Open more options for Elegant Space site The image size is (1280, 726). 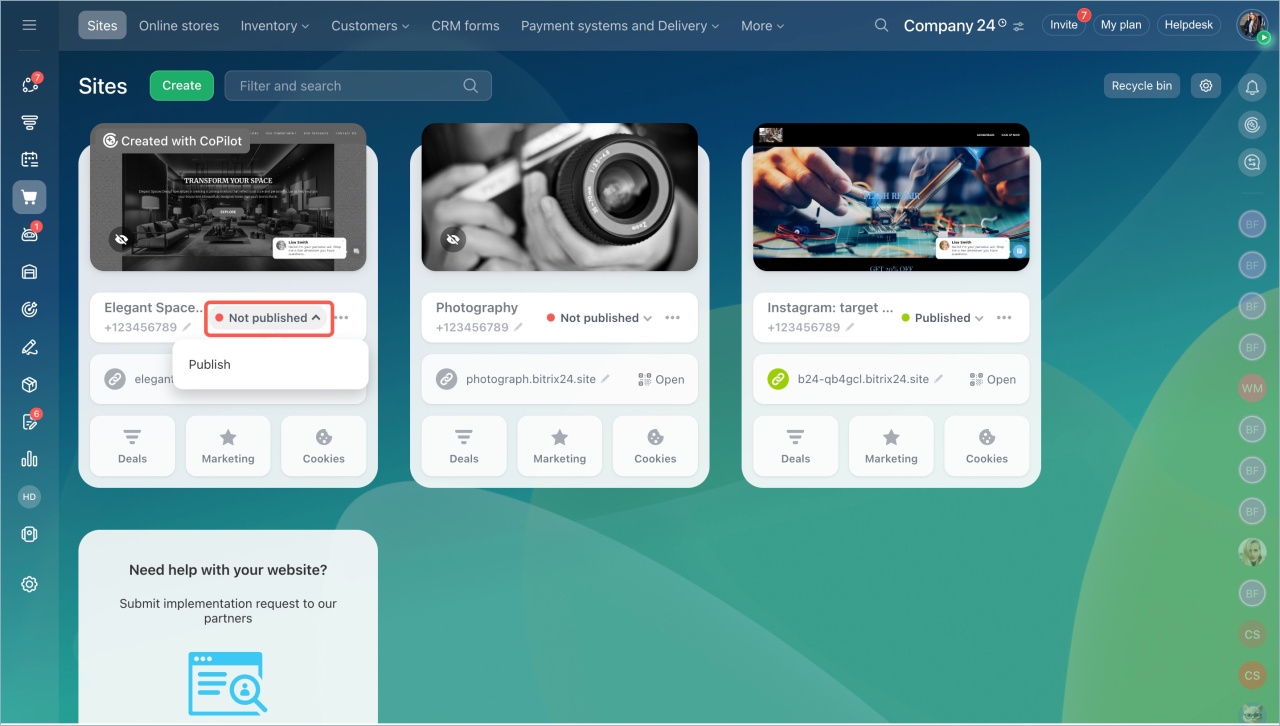pyautogui.click(x=342, y=318)
